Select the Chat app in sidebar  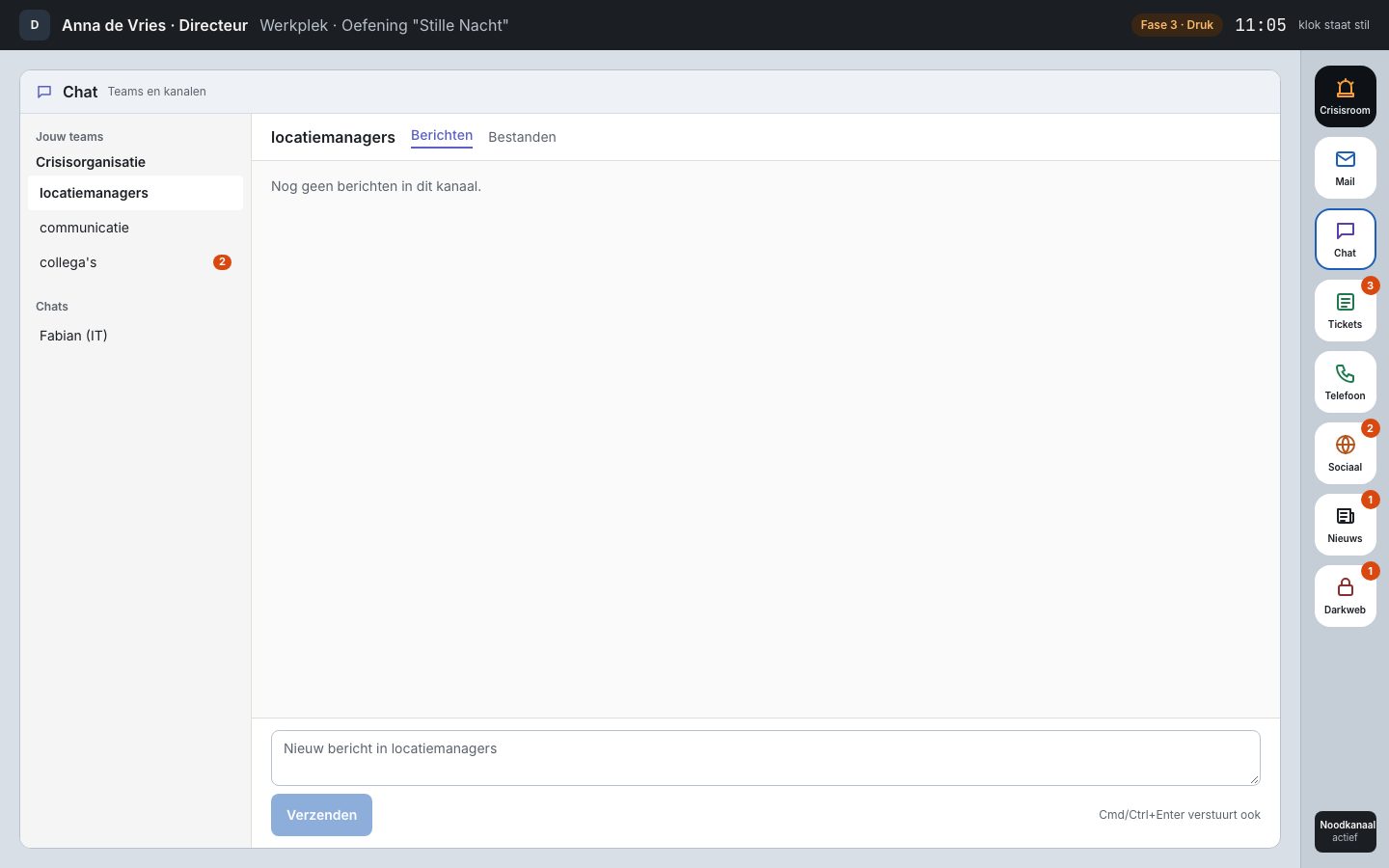point(1345,239)
